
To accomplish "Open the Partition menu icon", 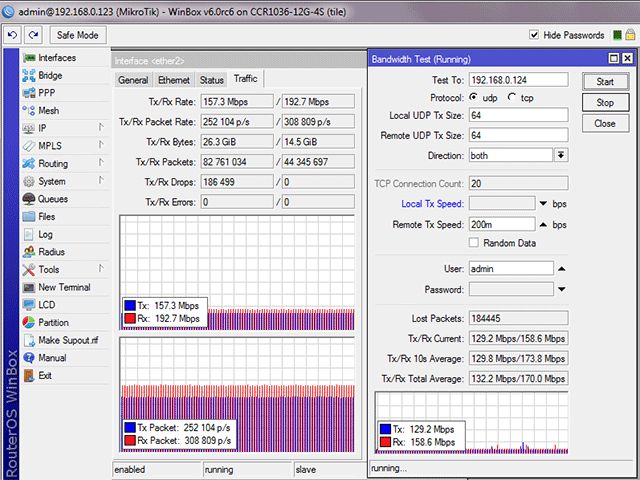I will pyautogui.click(x=28, y=323).
